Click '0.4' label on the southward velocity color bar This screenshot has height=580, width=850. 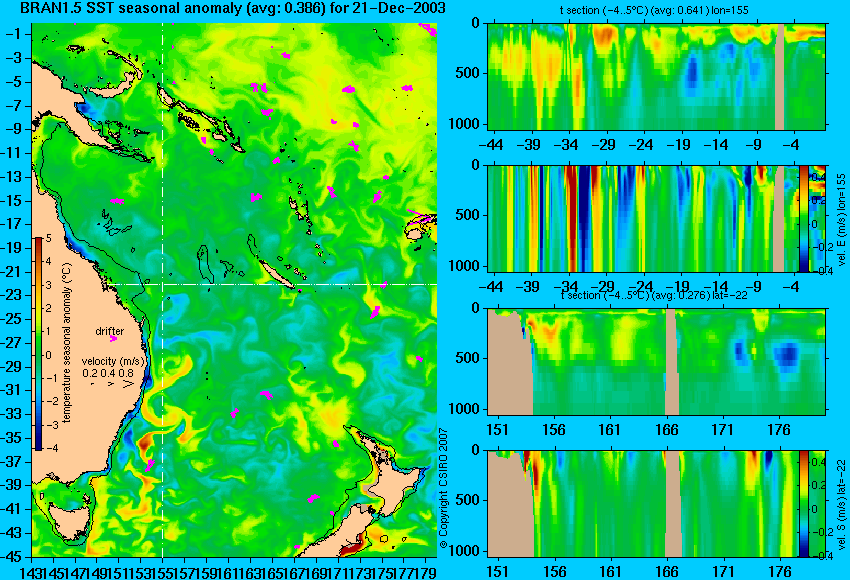coord(818,462)
